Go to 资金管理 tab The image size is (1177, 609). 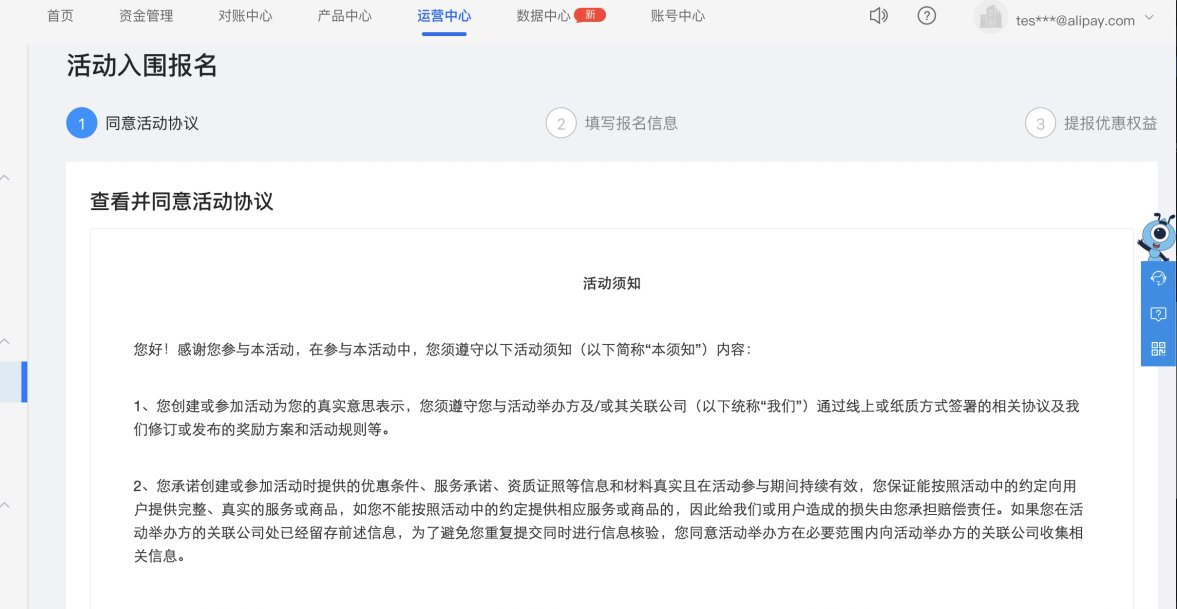point(146,16)
